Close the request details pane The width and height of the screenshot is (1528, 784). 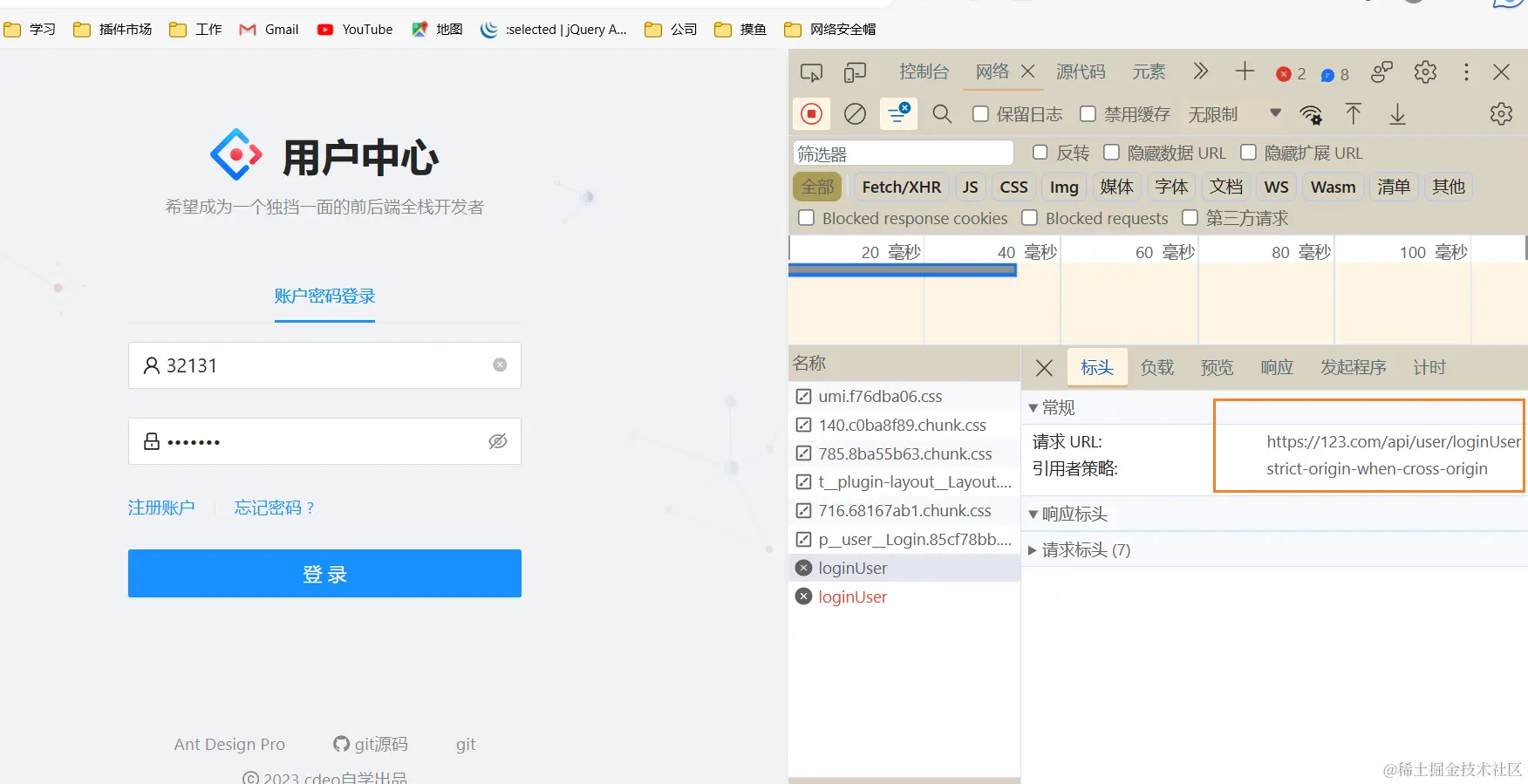click(x=1044, y=368)
